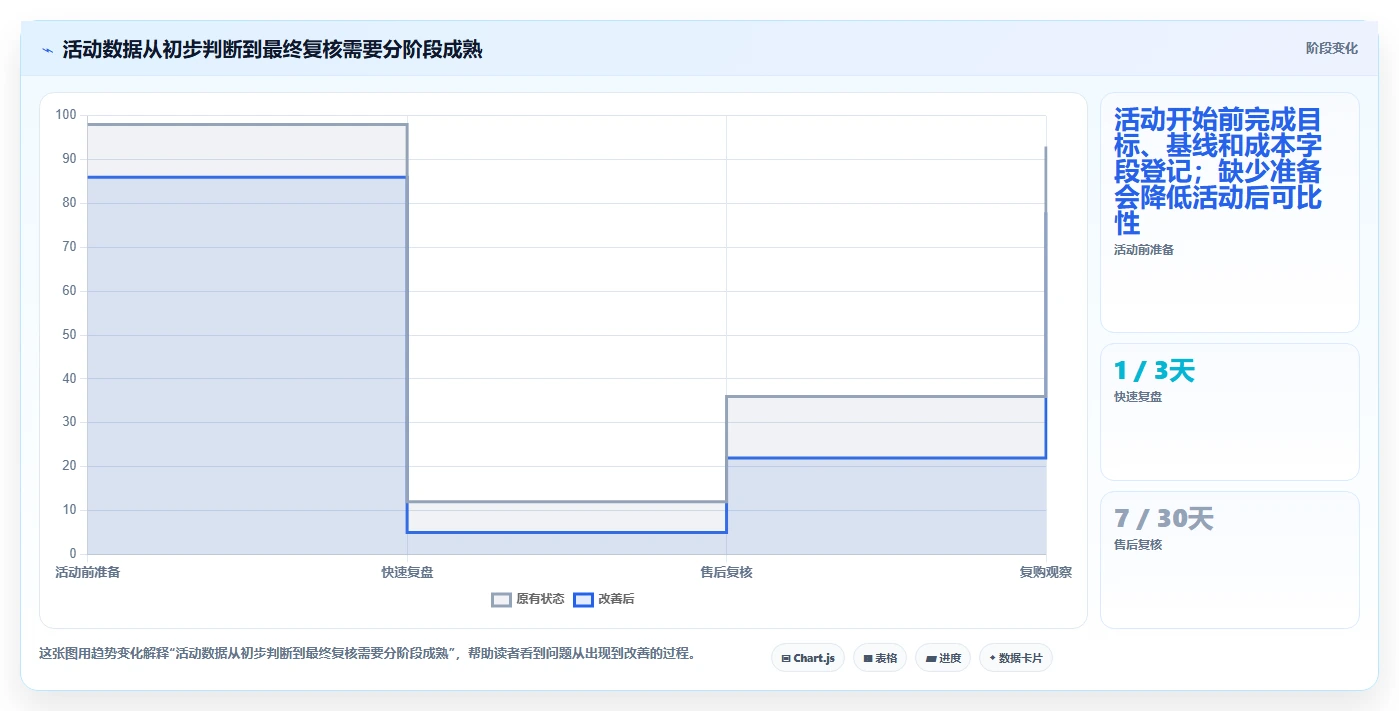Click the 活动前准备 caption in the top side card
This screenshot has width=1399, height=711.
coord(1144,250)
